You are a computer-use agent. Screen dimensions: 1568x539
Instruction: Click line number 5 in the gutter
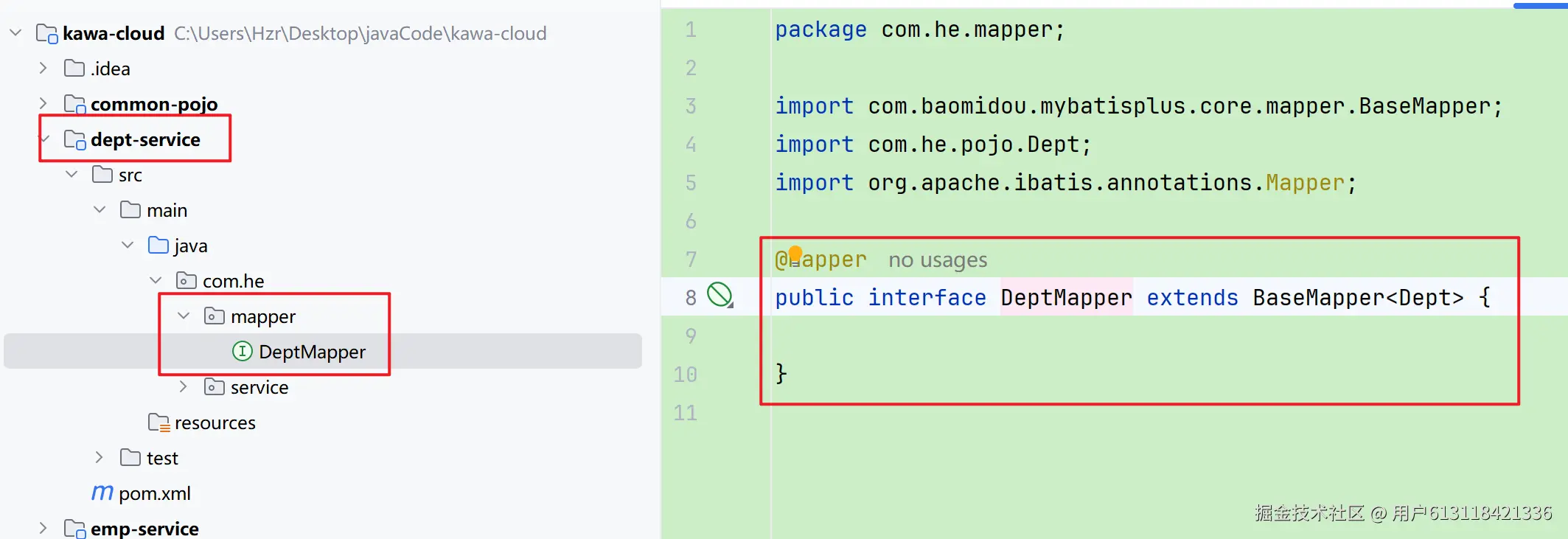point(691,183)
